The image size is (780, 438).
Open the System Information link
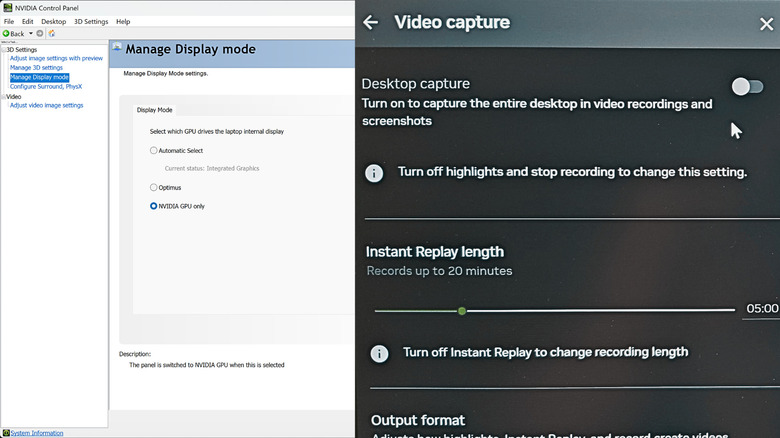click(x=37, y=433)
